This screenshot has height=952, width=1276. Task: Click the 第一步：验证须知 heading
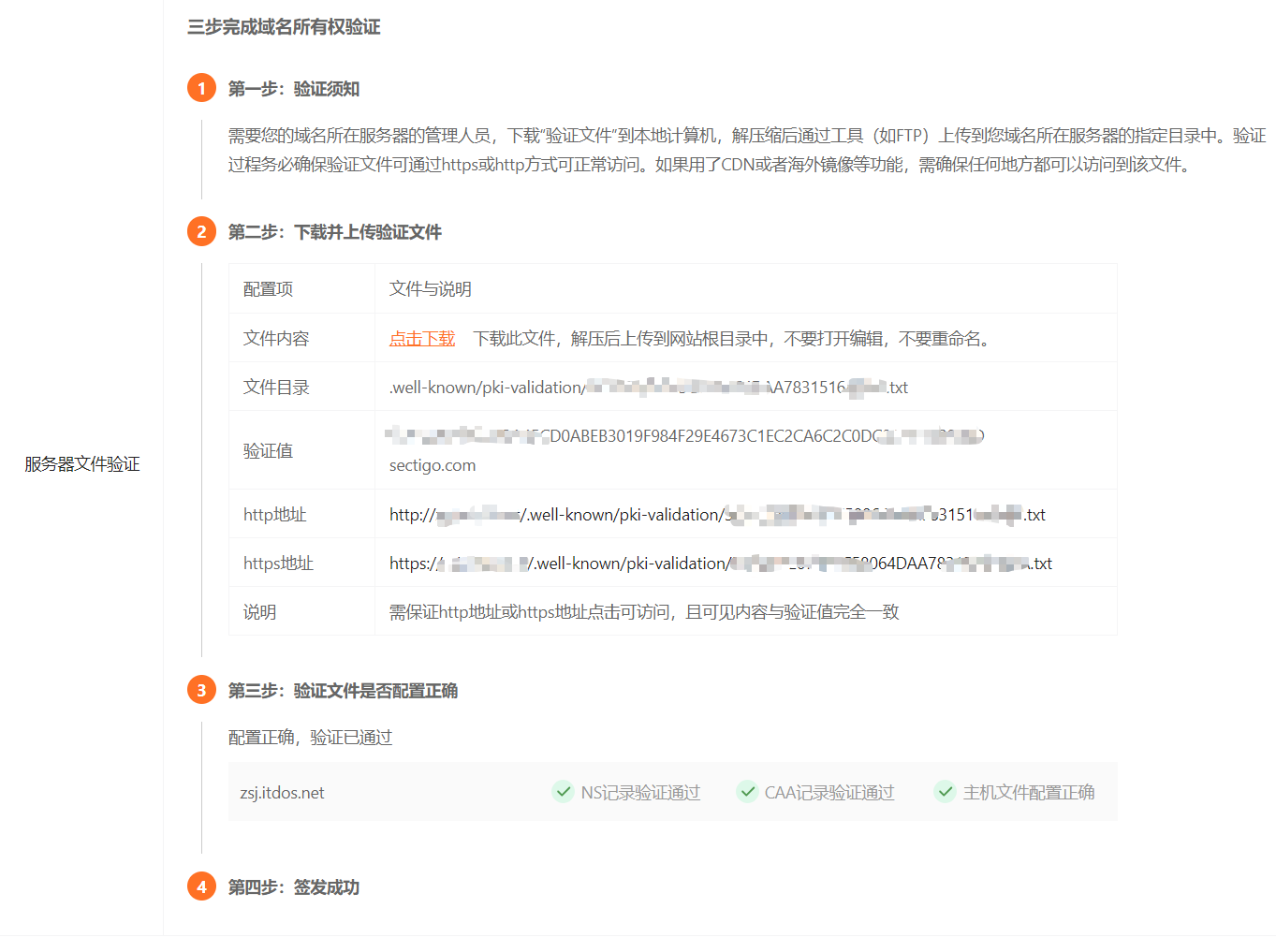coord(294,89)
